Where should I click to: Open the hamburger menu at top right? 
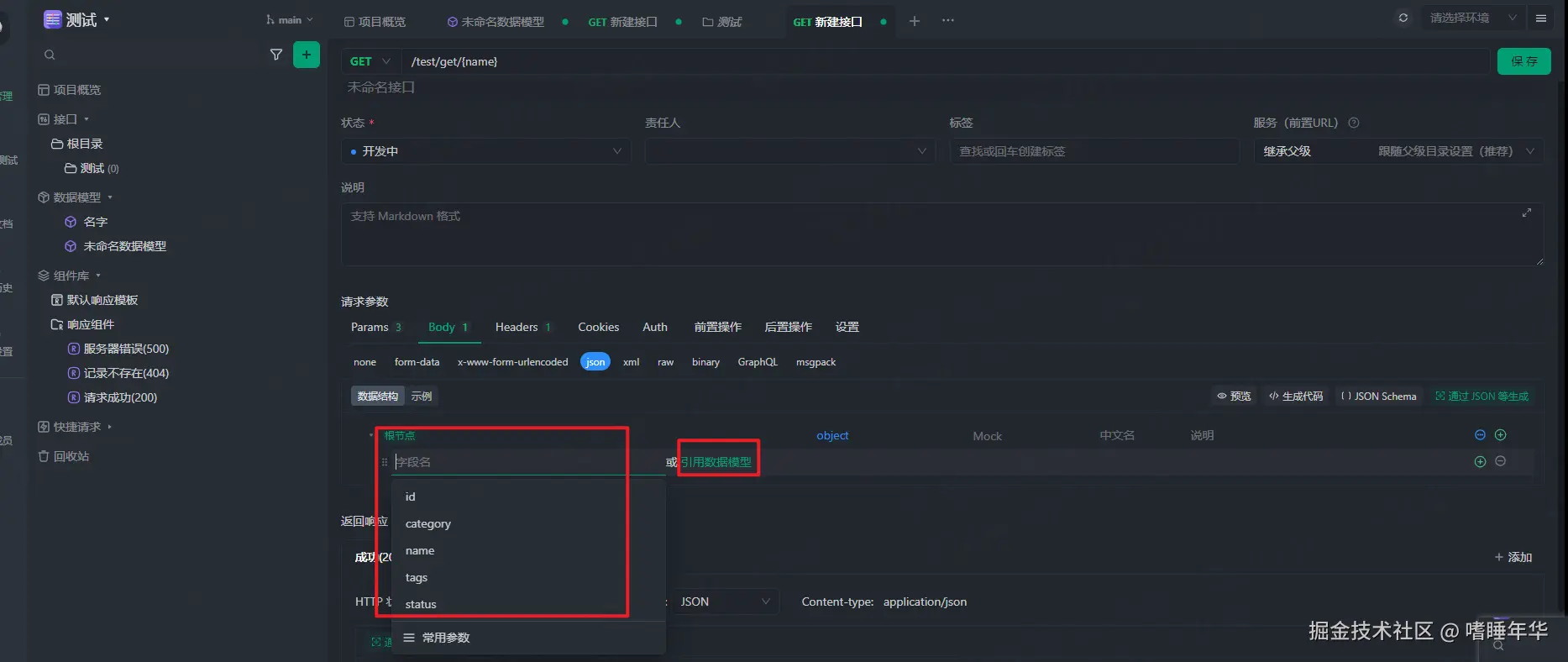[x=1541, y=18]
